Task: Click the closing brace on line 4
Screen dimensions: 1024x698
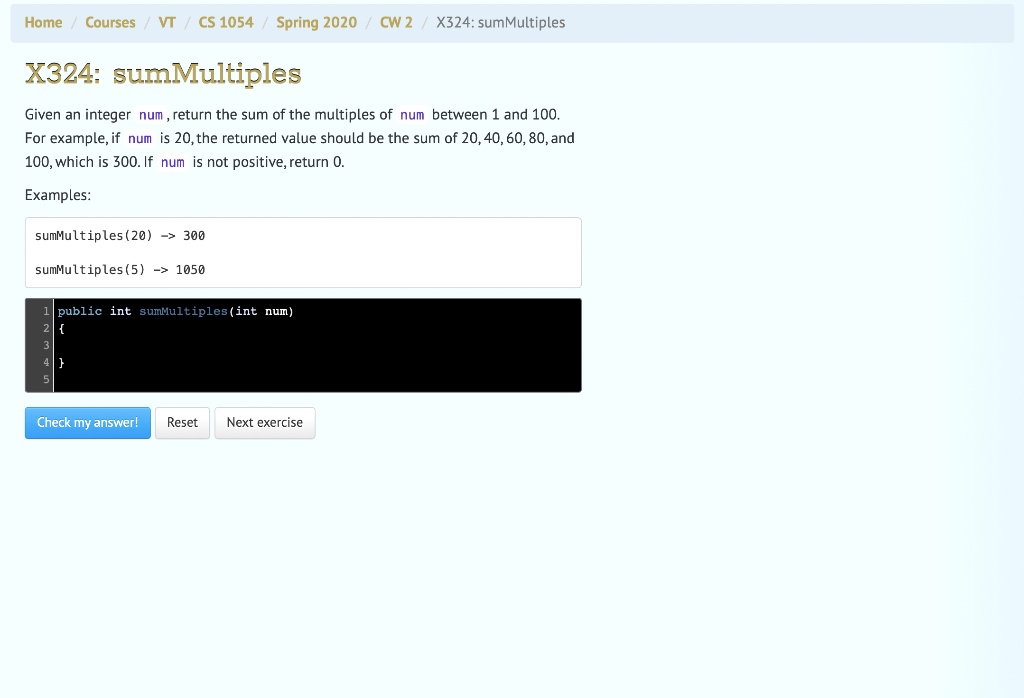Action: pyautogui.click(x=61, y=362)
